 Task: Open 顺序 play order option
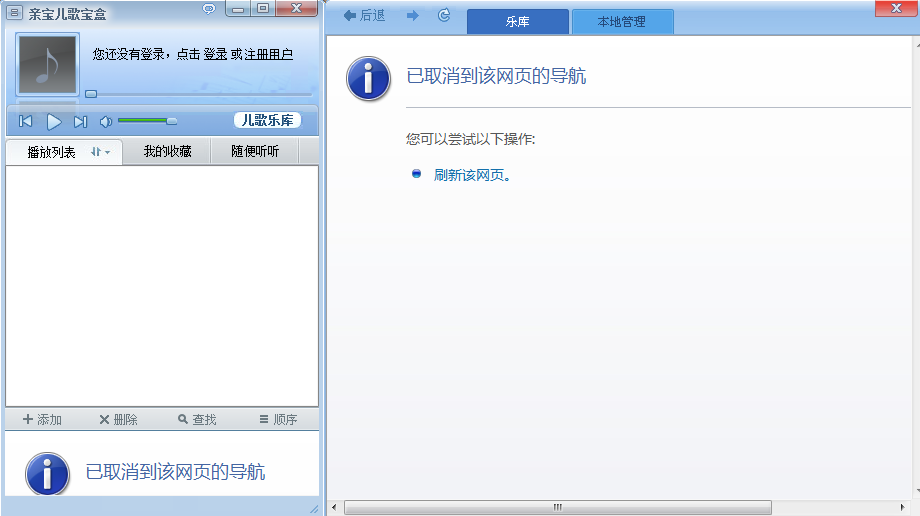pos(278,419)
